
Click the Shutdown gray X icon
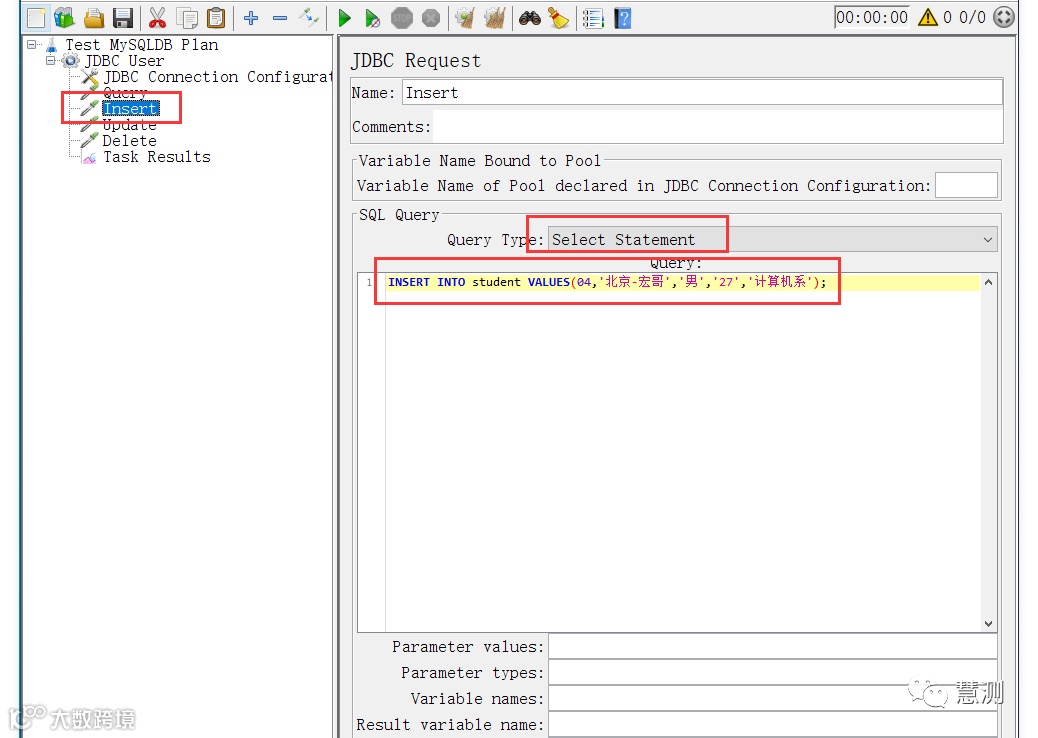tap(431, 18)
